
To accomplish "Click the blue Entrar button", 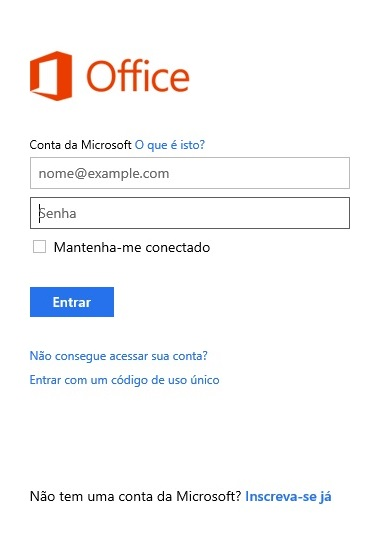I will click(72, 302).
